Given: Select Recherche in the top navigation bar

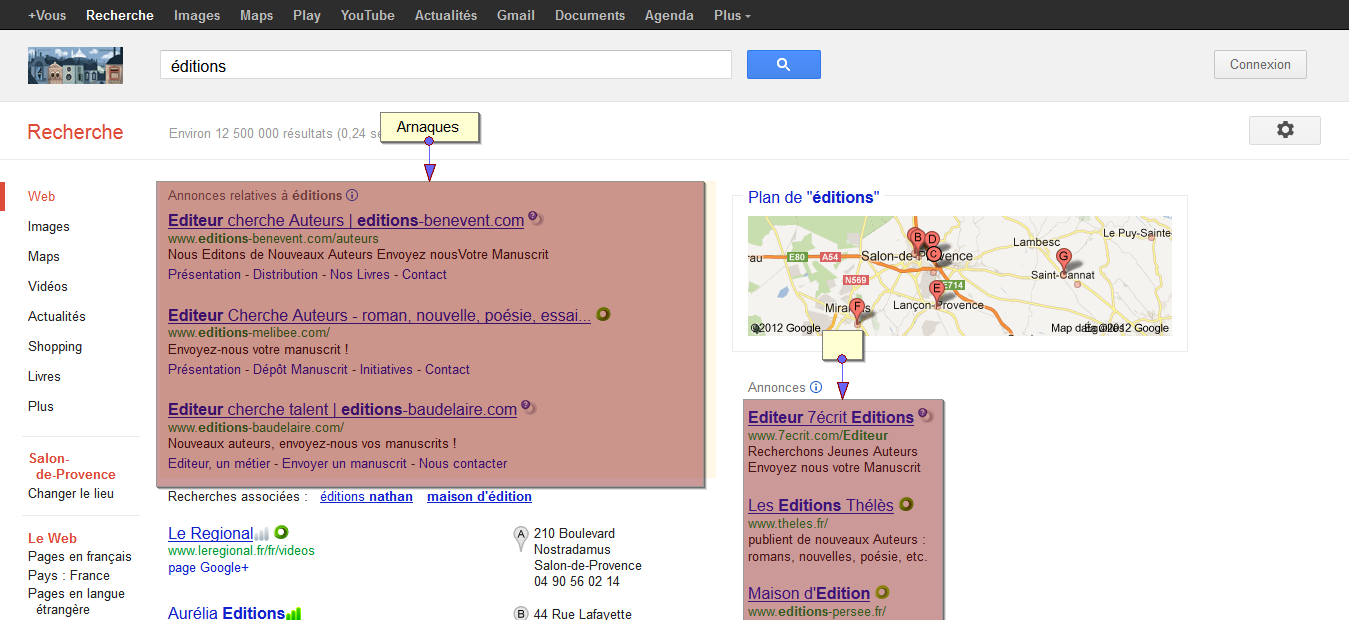Looking at the screenshot, I should click(120, 15).
